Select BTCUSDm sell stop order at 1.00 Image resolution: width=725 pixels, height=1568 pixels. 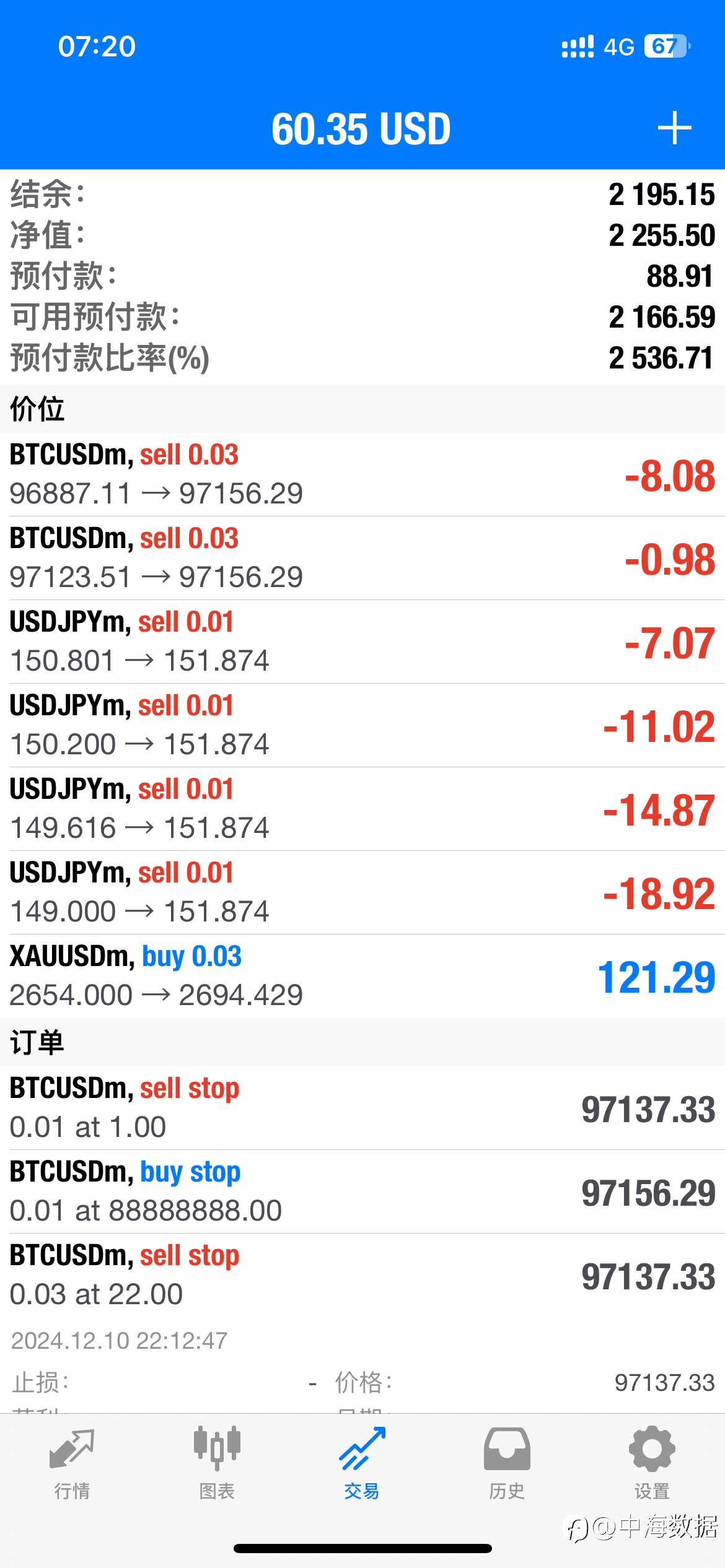pos(362,1108)
